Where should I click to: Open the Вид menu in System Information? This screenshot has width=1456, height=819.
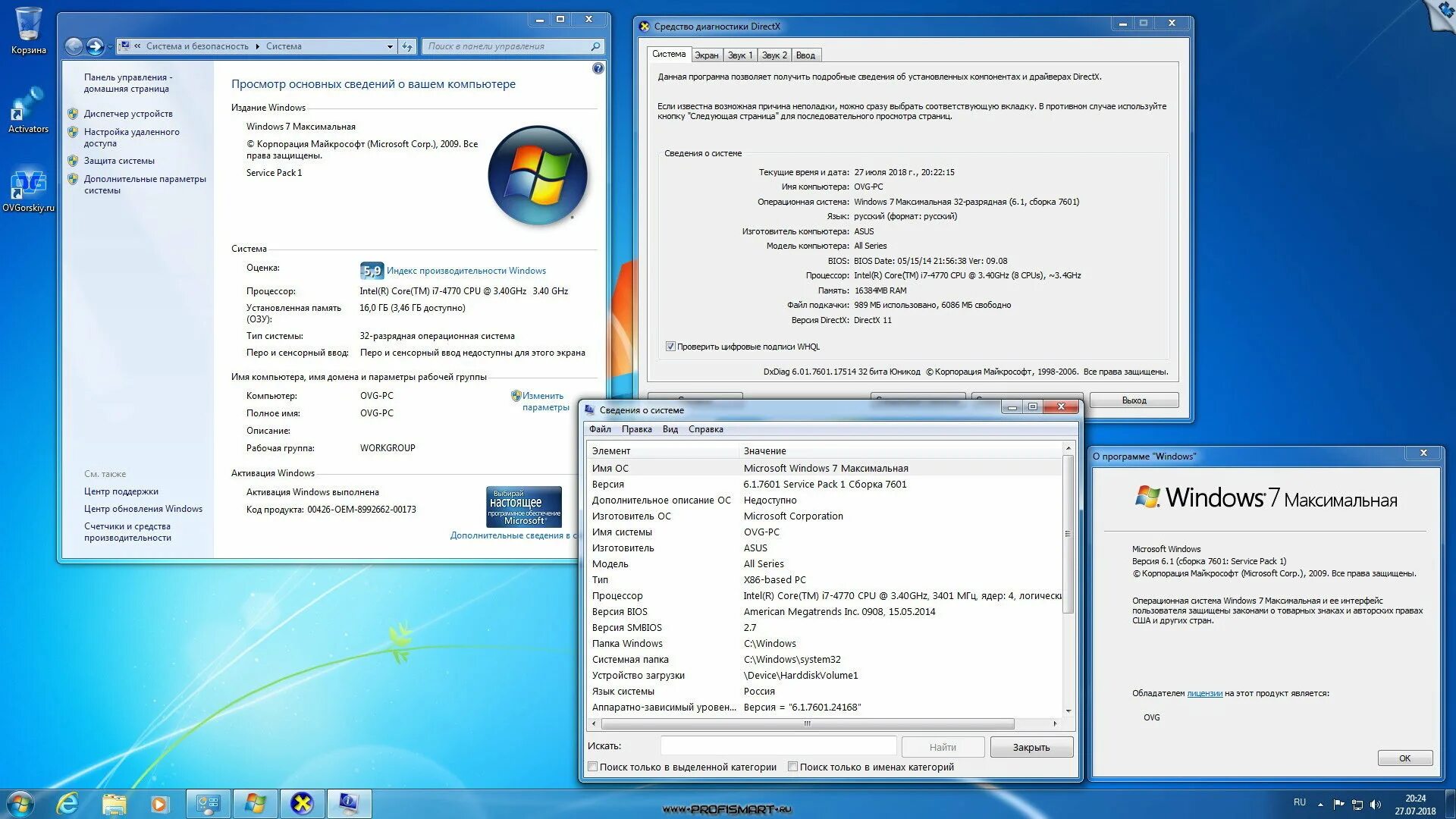click(x=670, y=429)
